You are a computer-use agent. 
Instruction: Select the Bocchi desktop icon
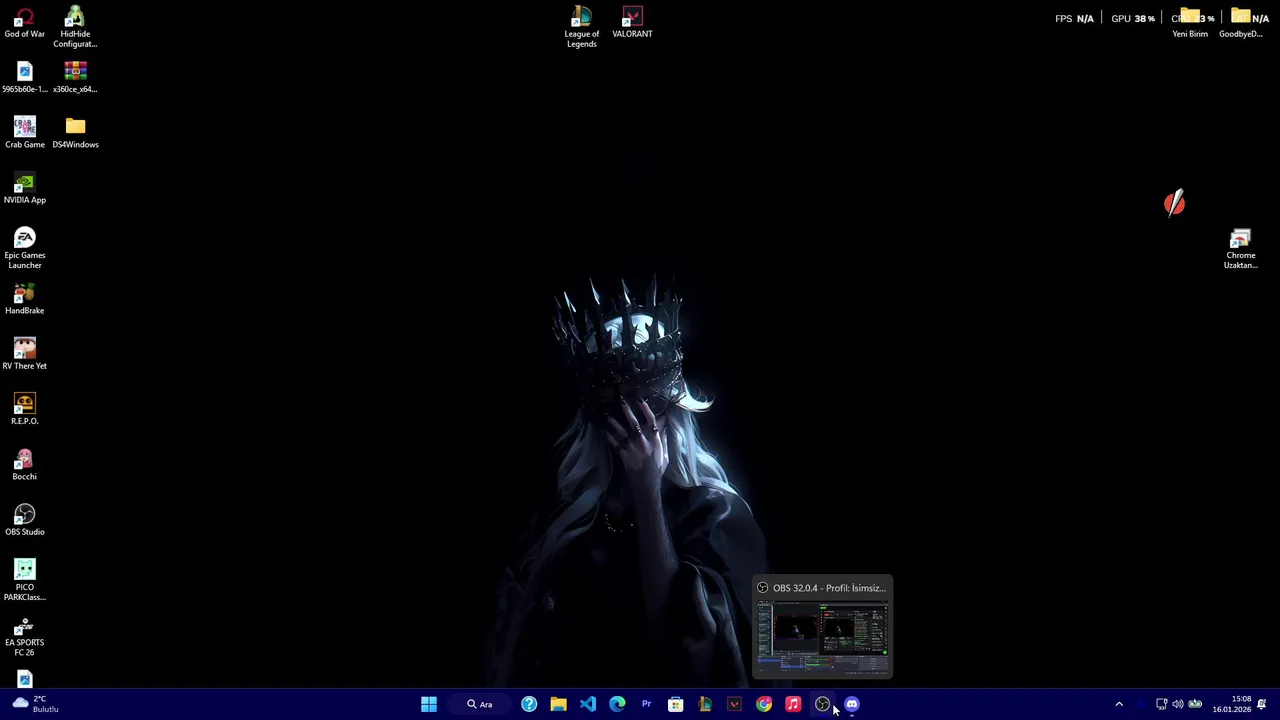click(x=24, y=465)
